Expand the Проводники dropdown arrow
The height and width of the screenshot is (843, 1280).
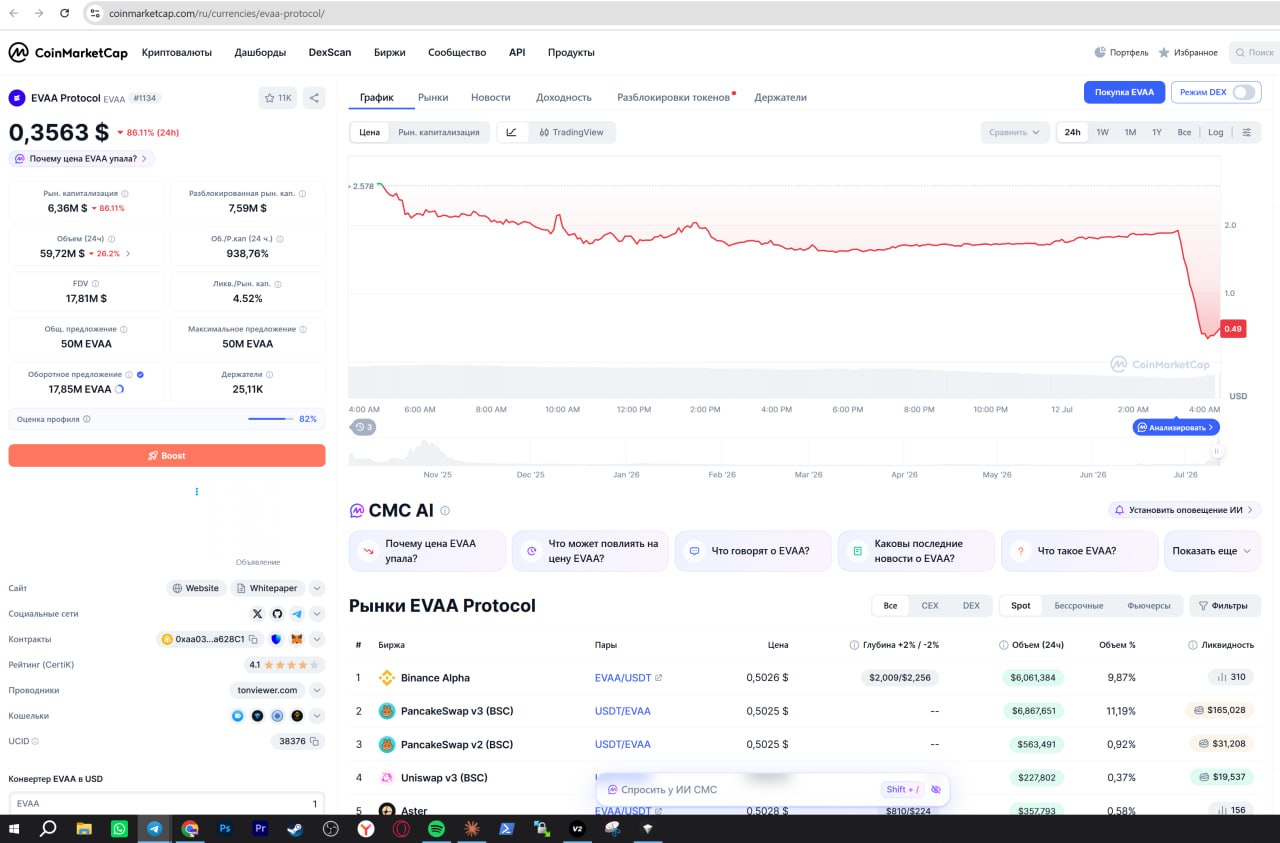coord(317,690)
